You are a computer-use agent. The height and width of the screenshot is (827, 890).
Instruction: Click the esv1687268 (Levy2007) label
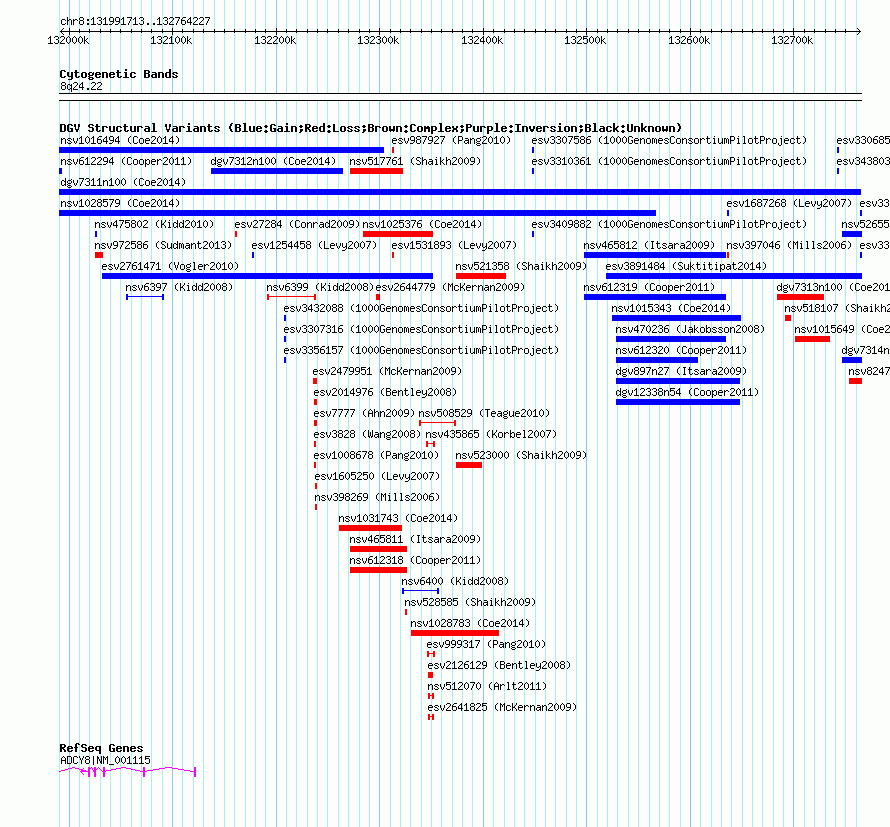790,203
